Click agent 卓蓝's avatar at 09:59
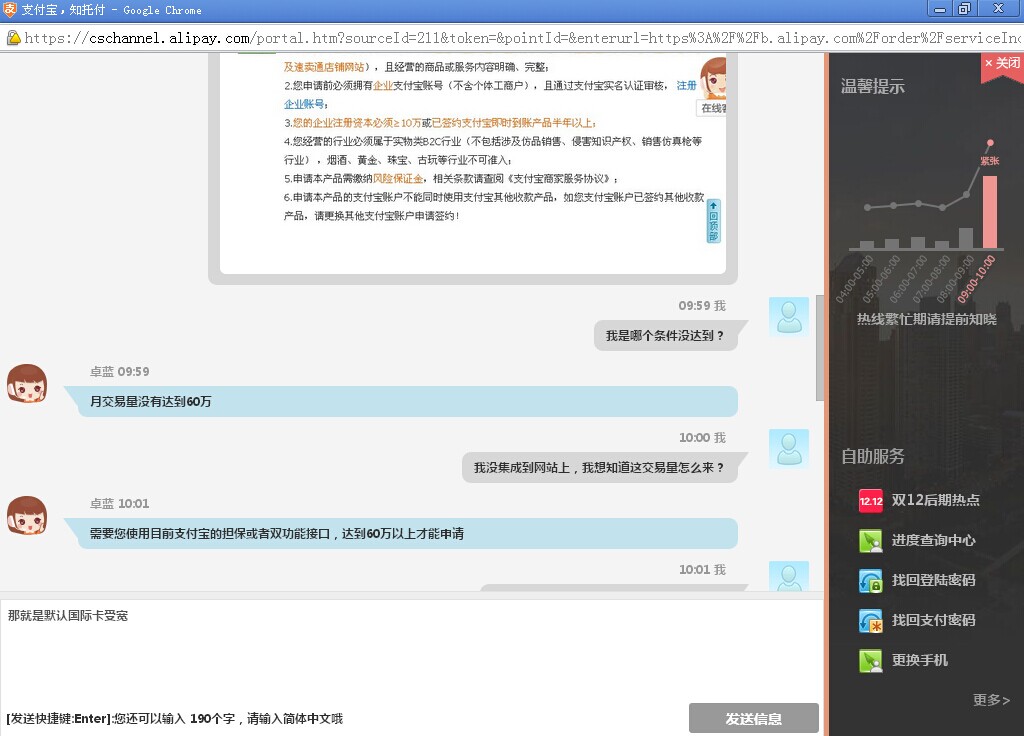 27,384
